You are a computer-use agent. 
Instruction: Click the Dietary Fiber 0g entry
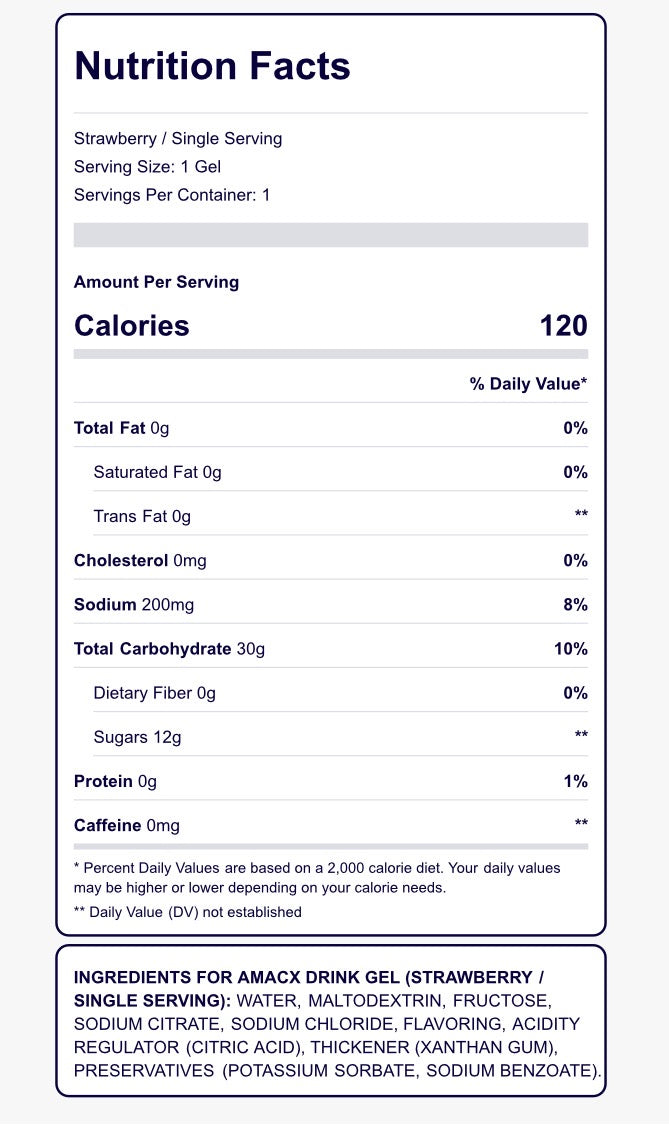(x=154, y=693)
